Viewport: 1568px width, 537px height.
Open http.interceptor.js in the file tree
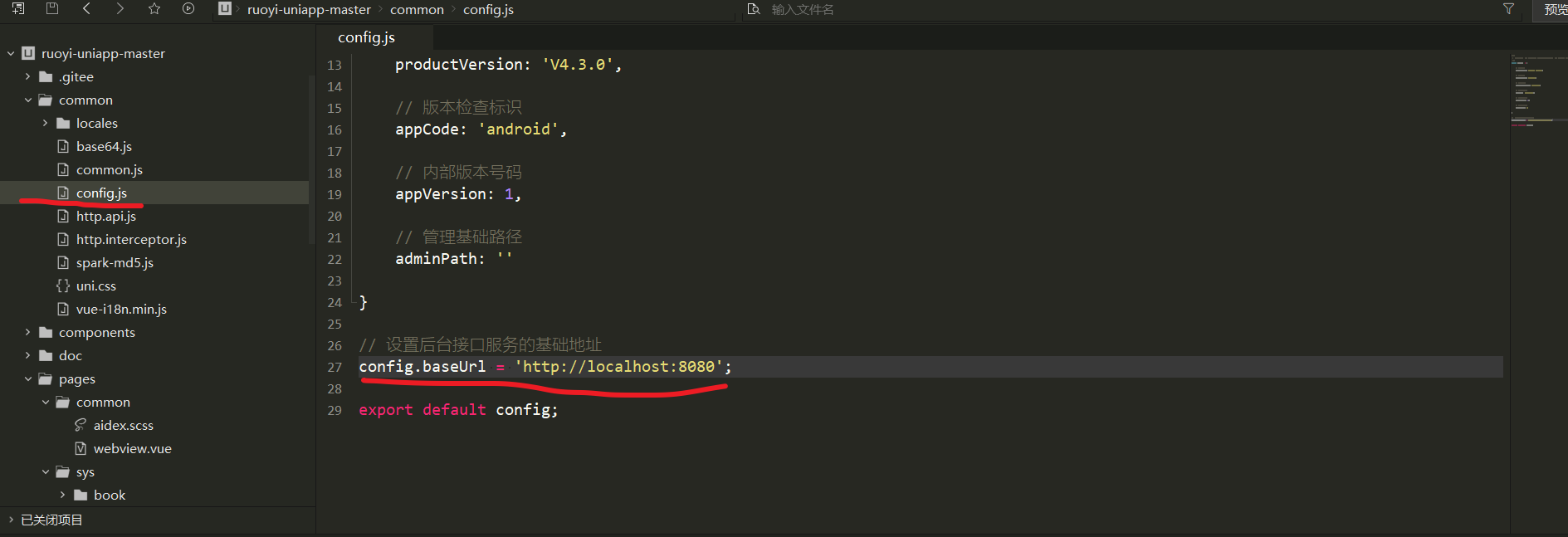tap(131, 239)
